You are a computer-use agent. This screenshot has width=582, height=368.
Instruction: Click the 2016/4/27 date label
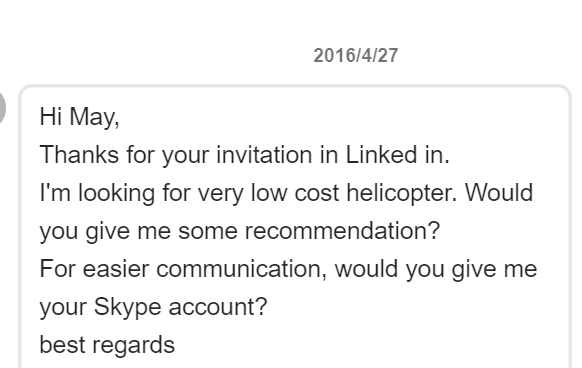click(356, 56)
